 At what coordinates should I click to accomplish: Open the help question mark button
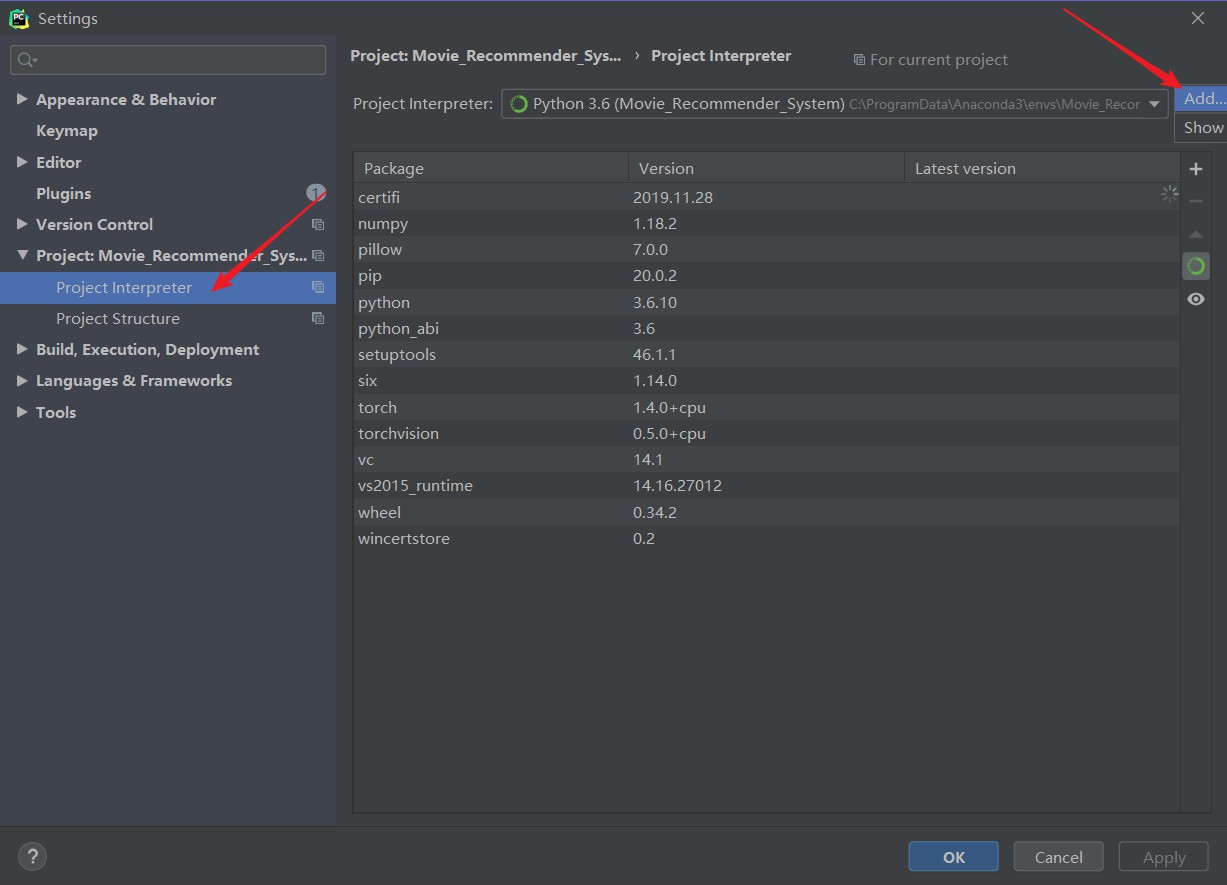coord(32,856)
